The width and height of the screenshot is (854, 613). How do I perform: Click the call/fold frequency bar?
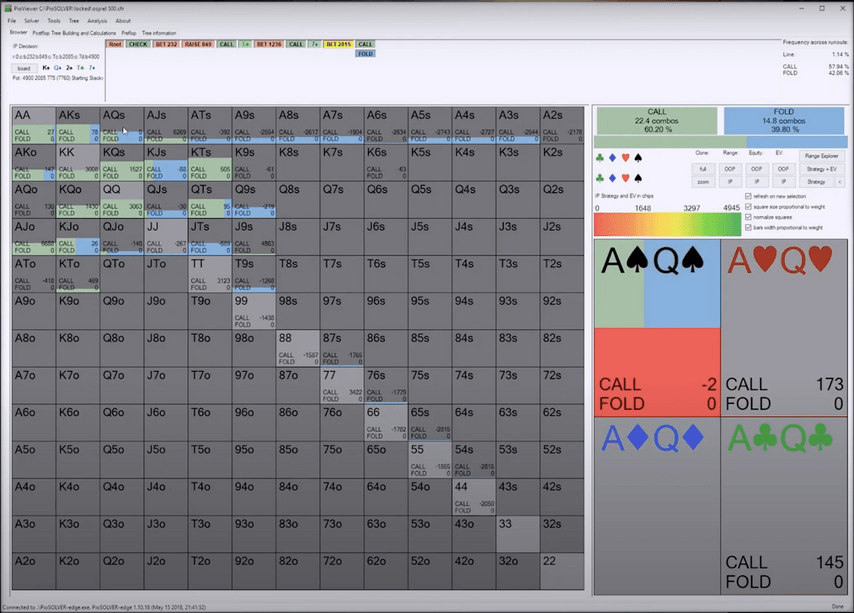click(x=721, y=142)
